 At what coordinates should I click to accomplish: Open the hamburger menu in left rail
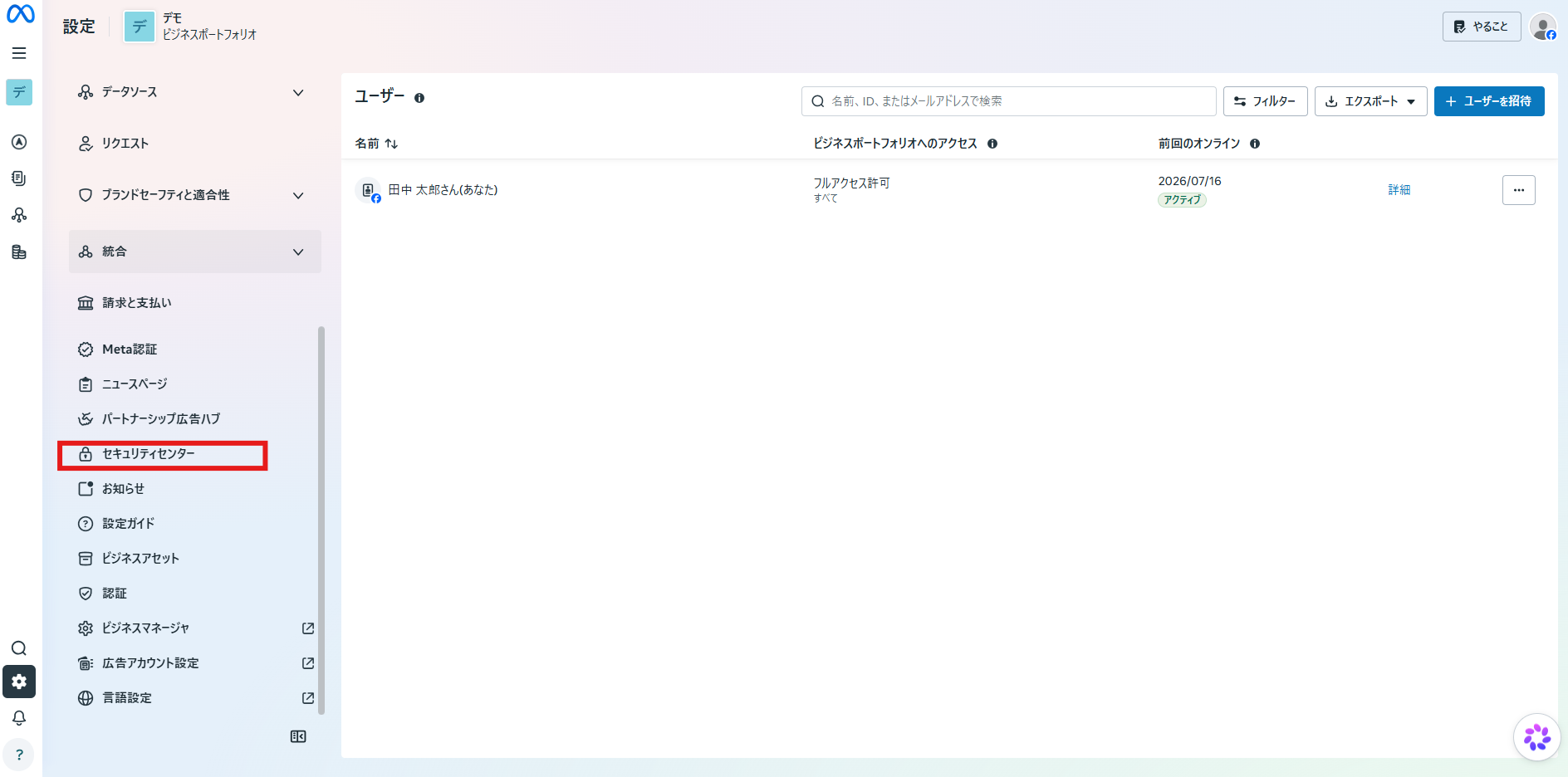tap(19, 53)
